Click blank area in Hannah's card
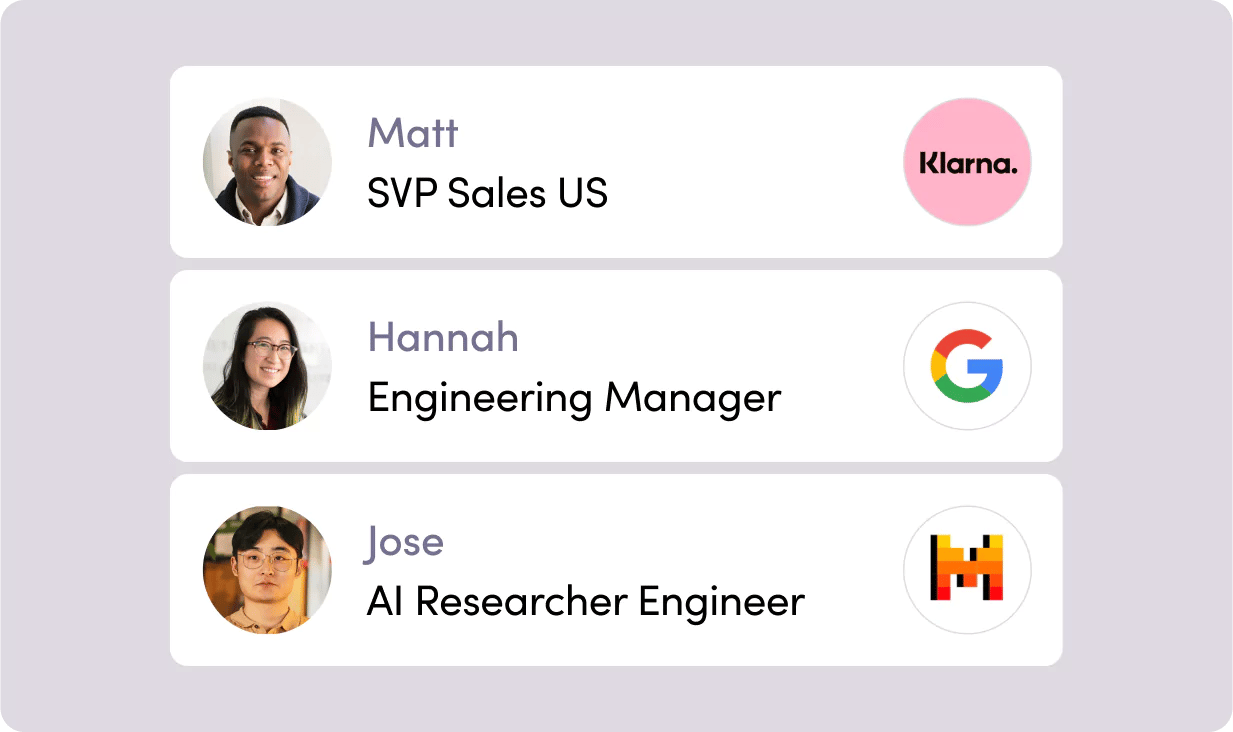 (x=840, y=340)
